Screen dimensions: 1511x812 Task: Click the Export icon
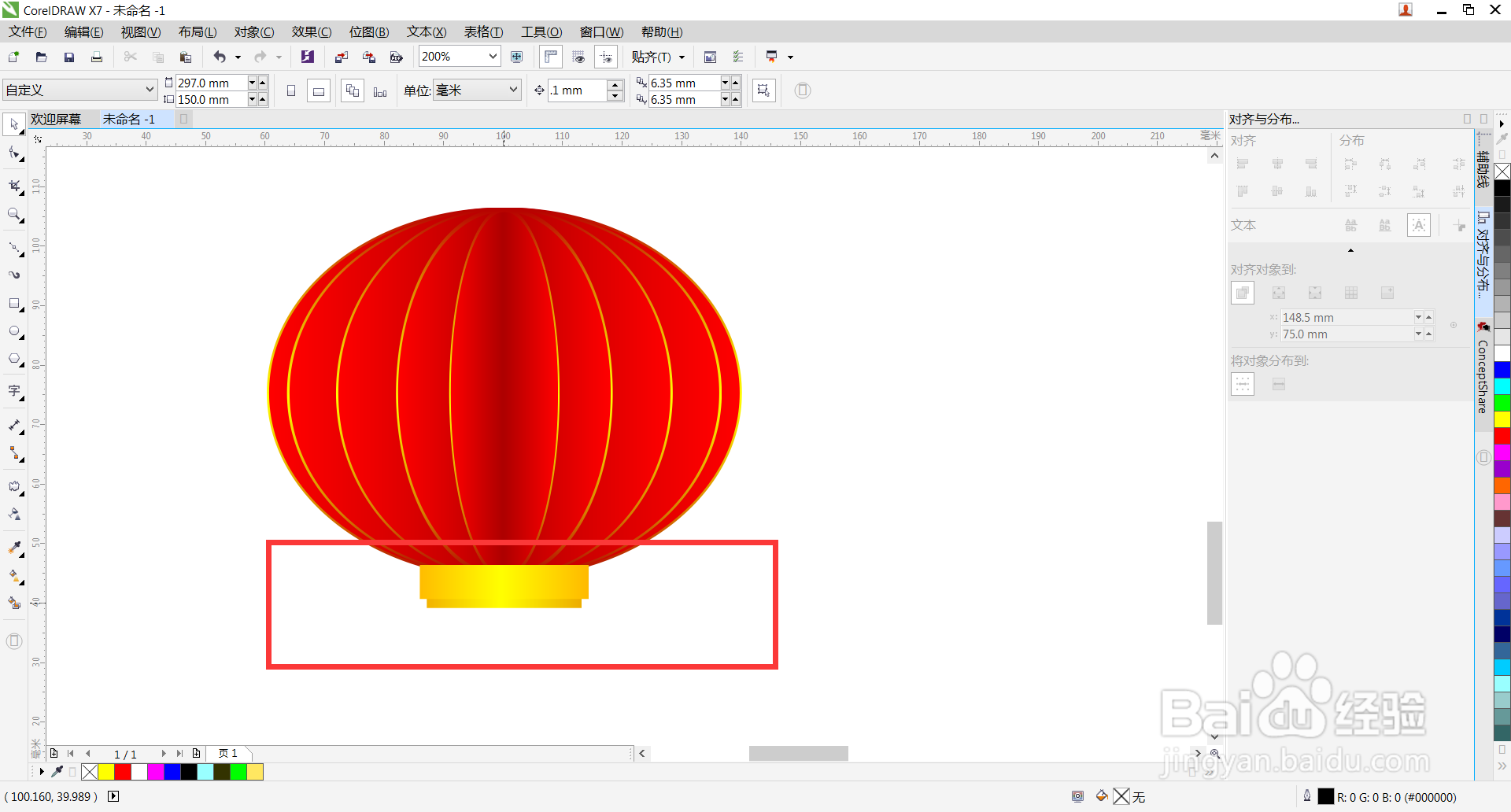pos(368,57)
